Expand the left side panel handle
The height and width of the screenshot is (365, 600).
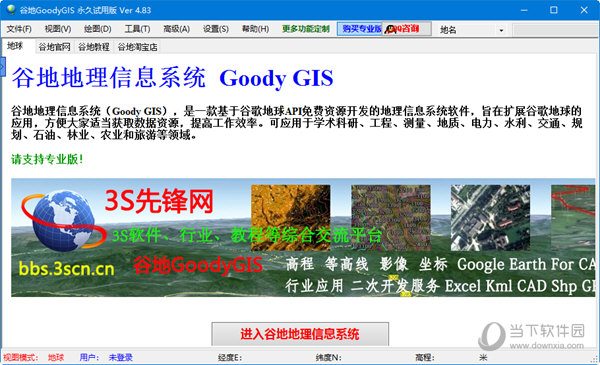[x=3, y=67]
